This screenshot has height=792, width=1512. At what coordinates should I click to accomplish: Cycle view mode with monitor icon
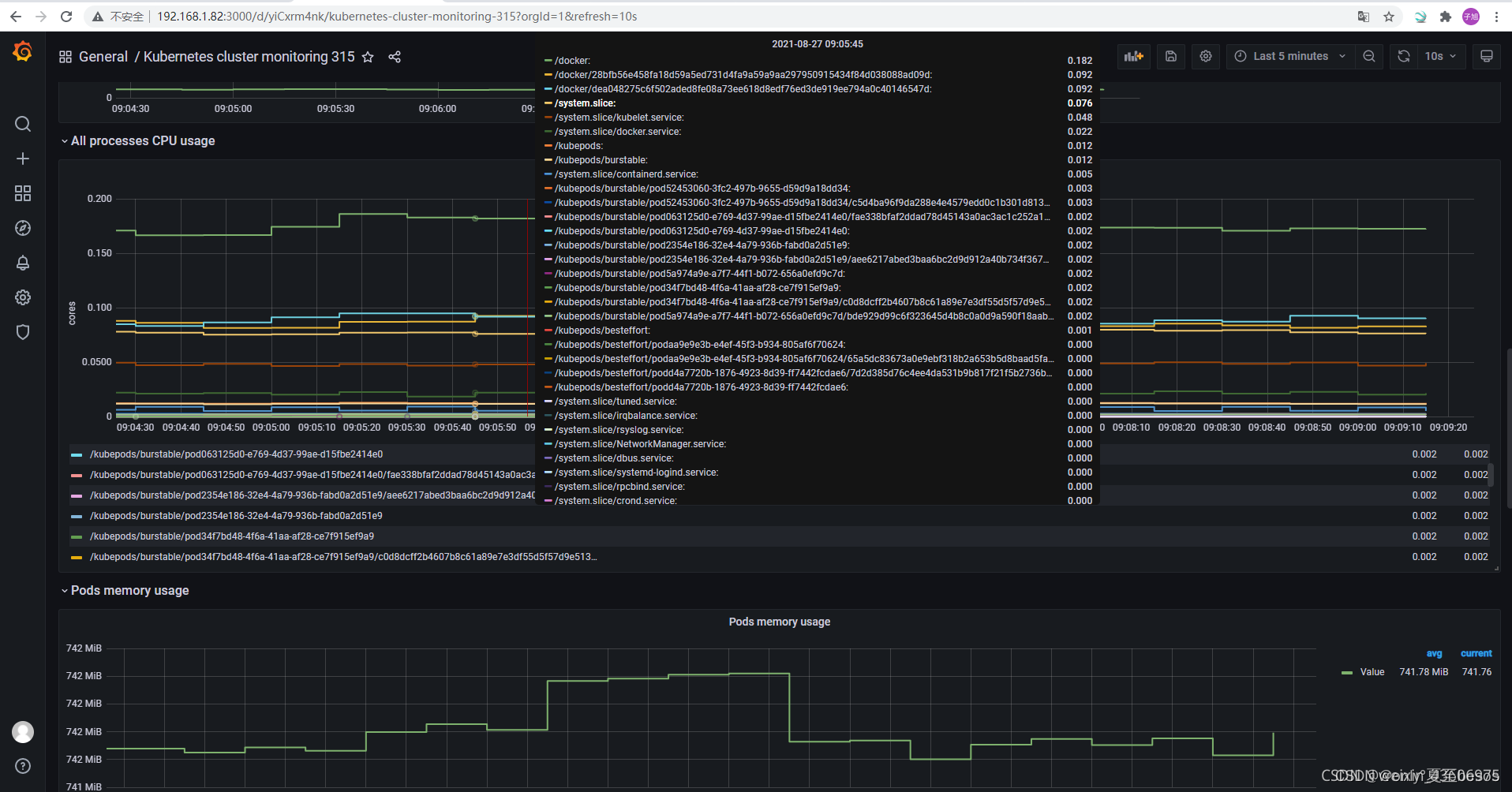tap(1487, 56)
